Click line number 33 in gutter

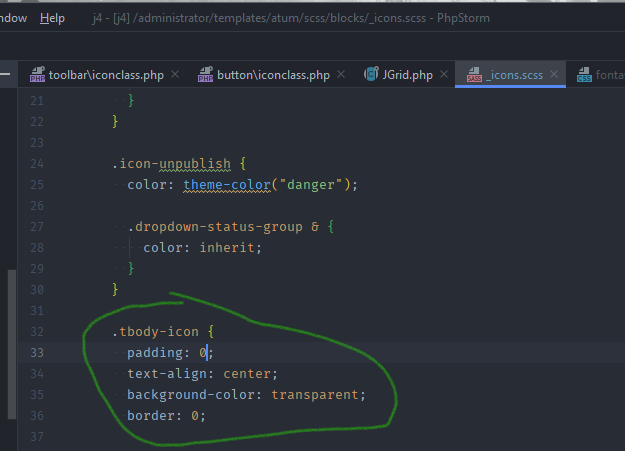(37, 353)
